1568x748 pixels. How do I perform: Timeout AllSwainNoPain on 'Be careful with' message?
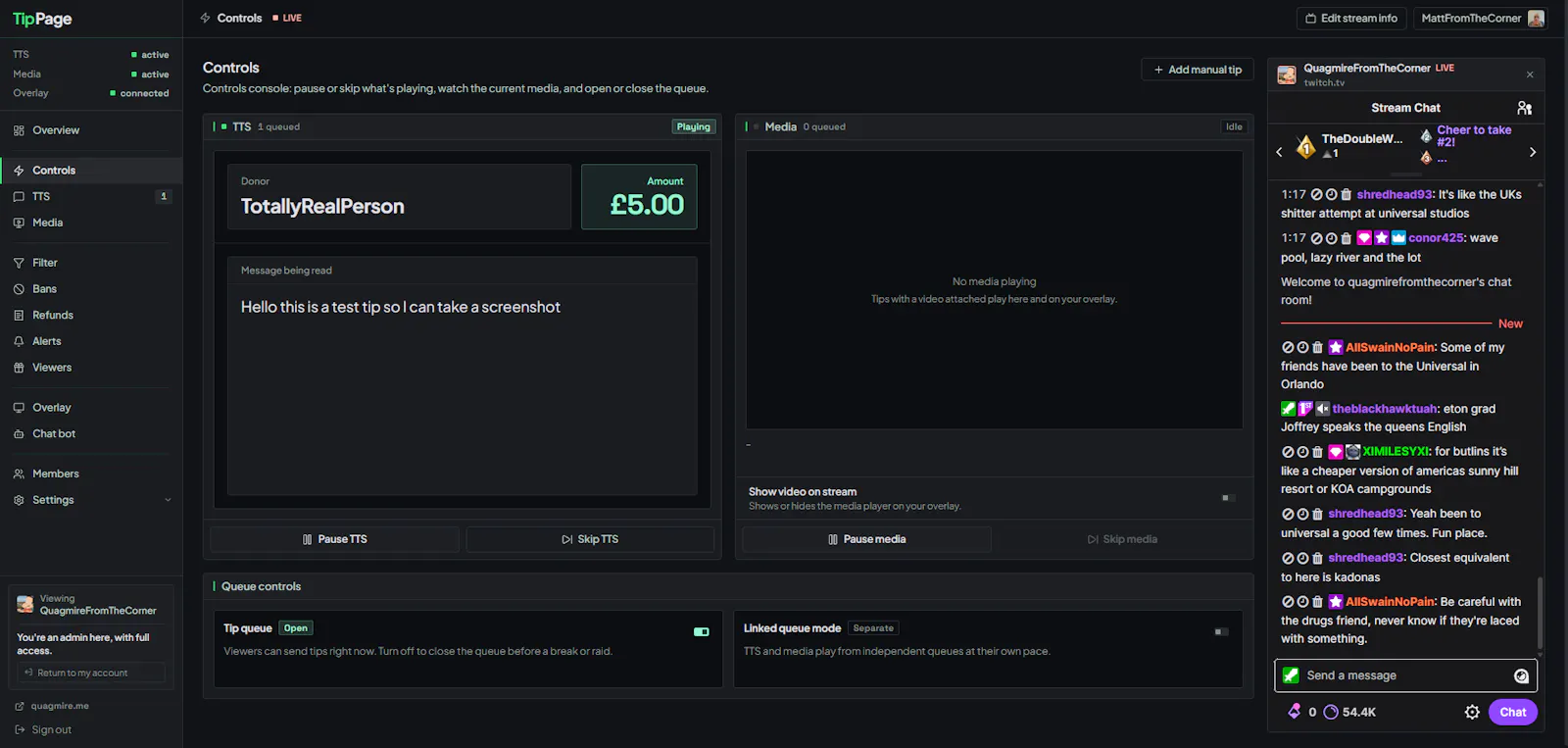tap(1302, 602)
